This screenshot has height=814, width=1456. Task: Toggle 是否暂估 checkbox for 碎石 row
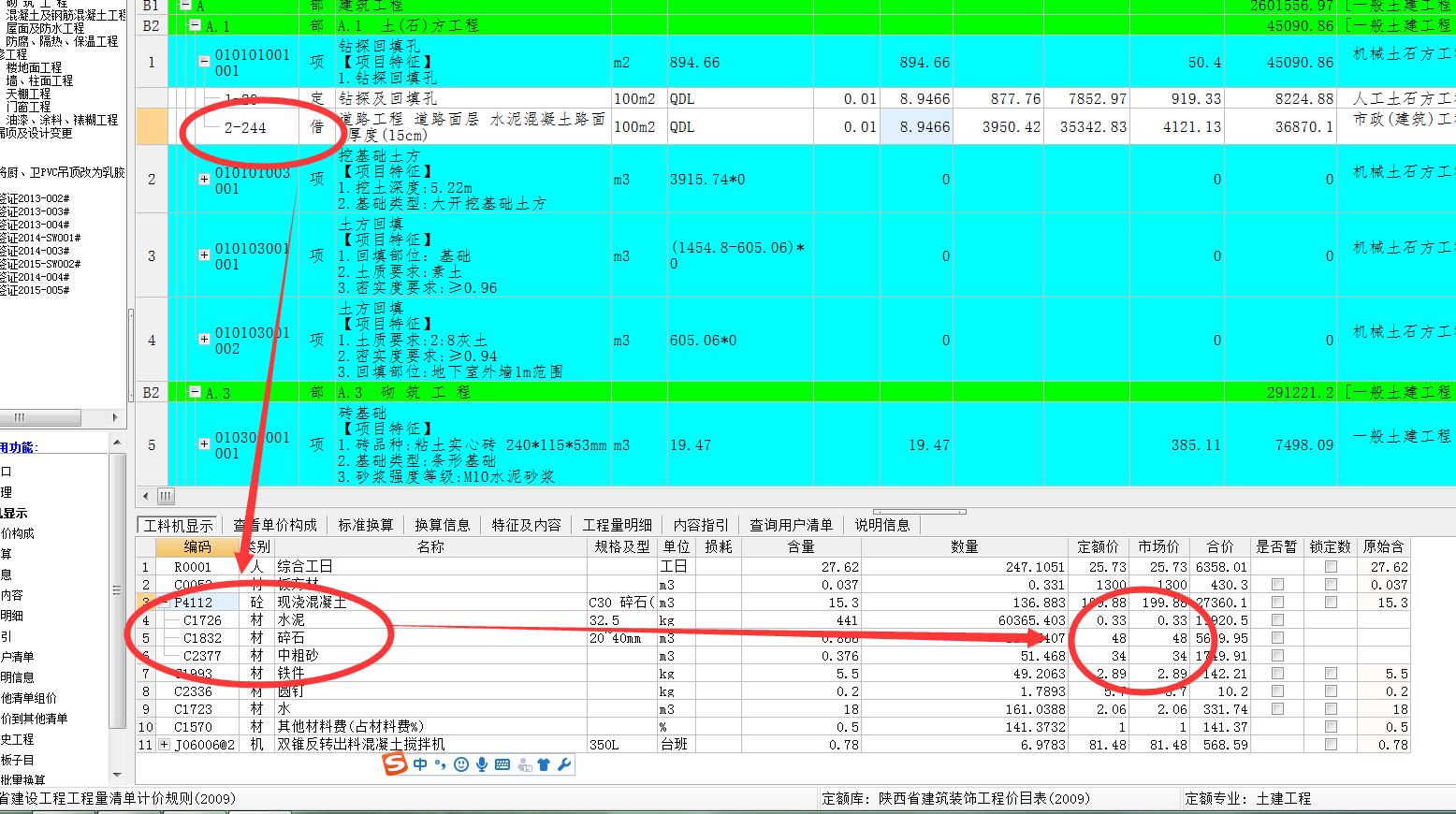[x=1277, y=638]
